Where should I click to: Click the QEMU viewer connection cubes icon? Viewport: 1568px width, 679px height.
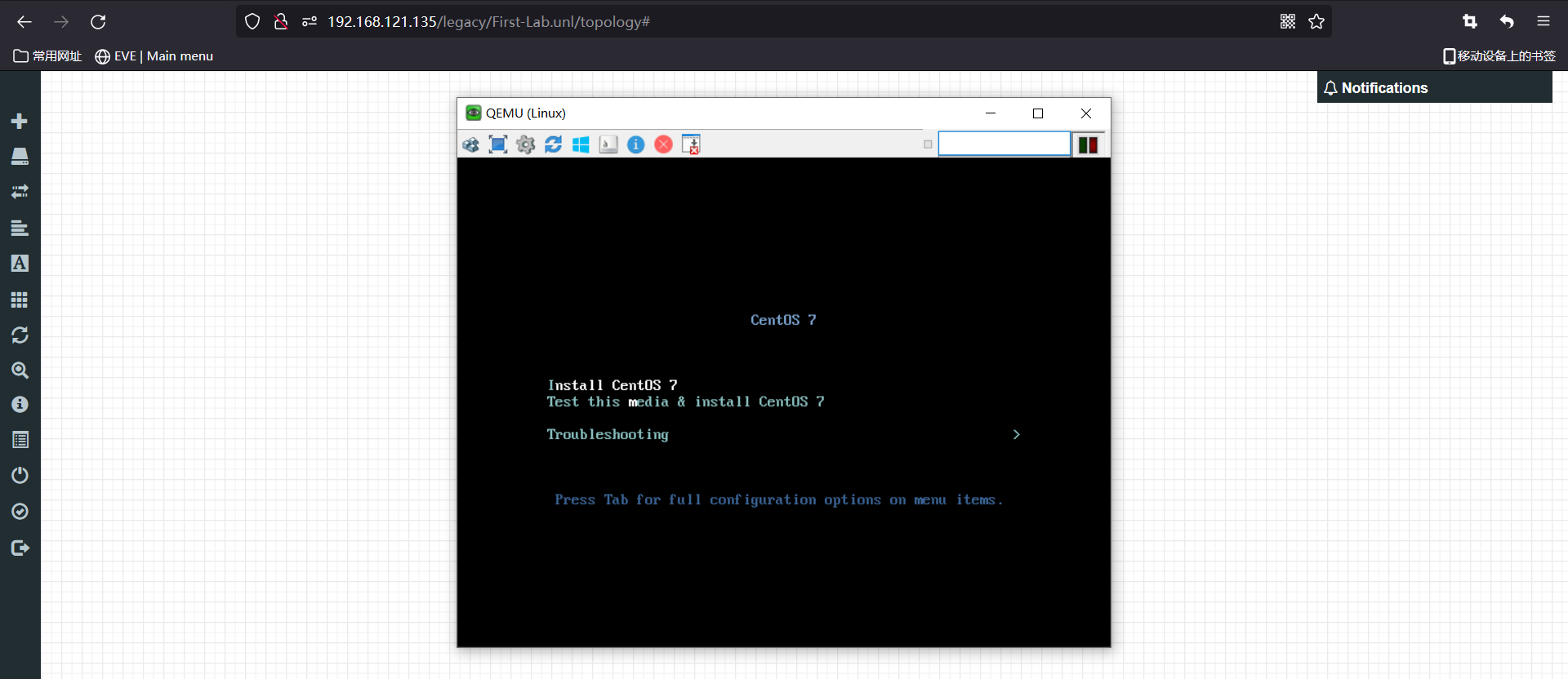coord(471,144)
